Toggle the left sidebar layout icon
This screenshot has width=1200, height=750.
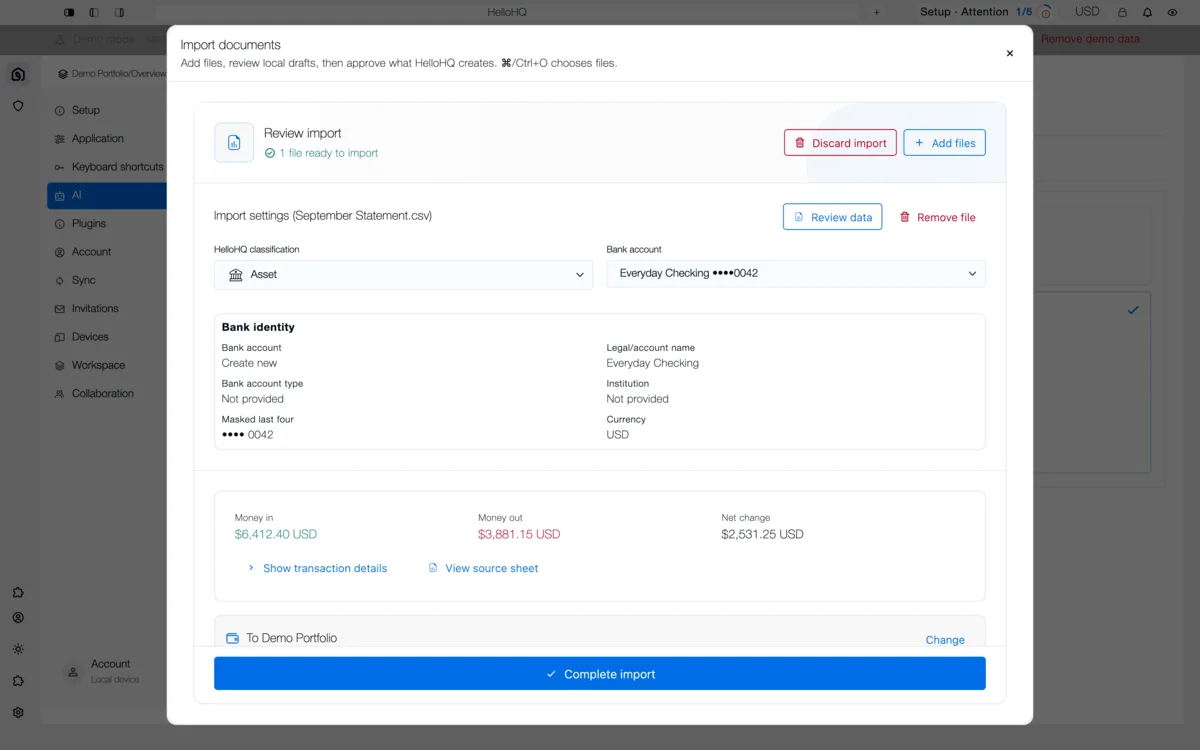click(x=69, y=12)
